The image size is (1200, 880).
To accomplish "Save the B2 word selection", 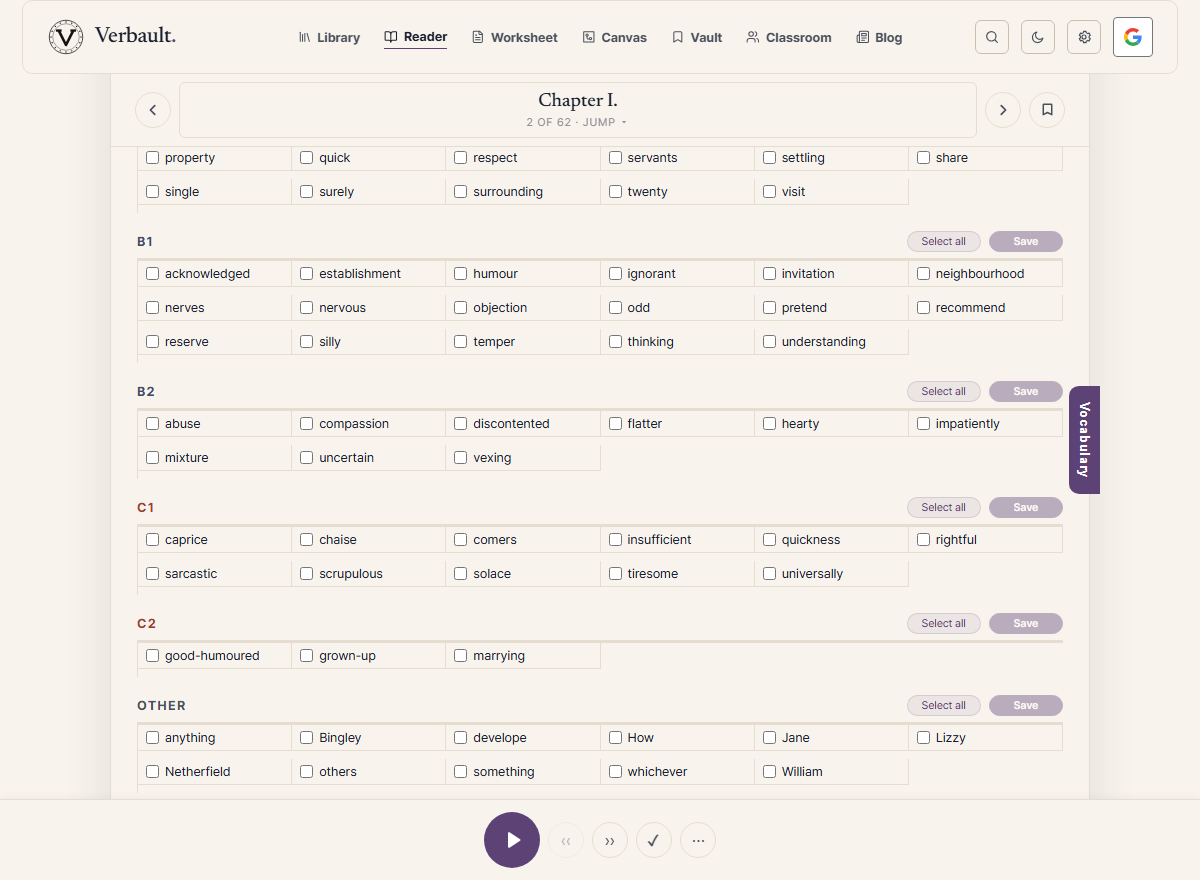I will coord(1026,391).
